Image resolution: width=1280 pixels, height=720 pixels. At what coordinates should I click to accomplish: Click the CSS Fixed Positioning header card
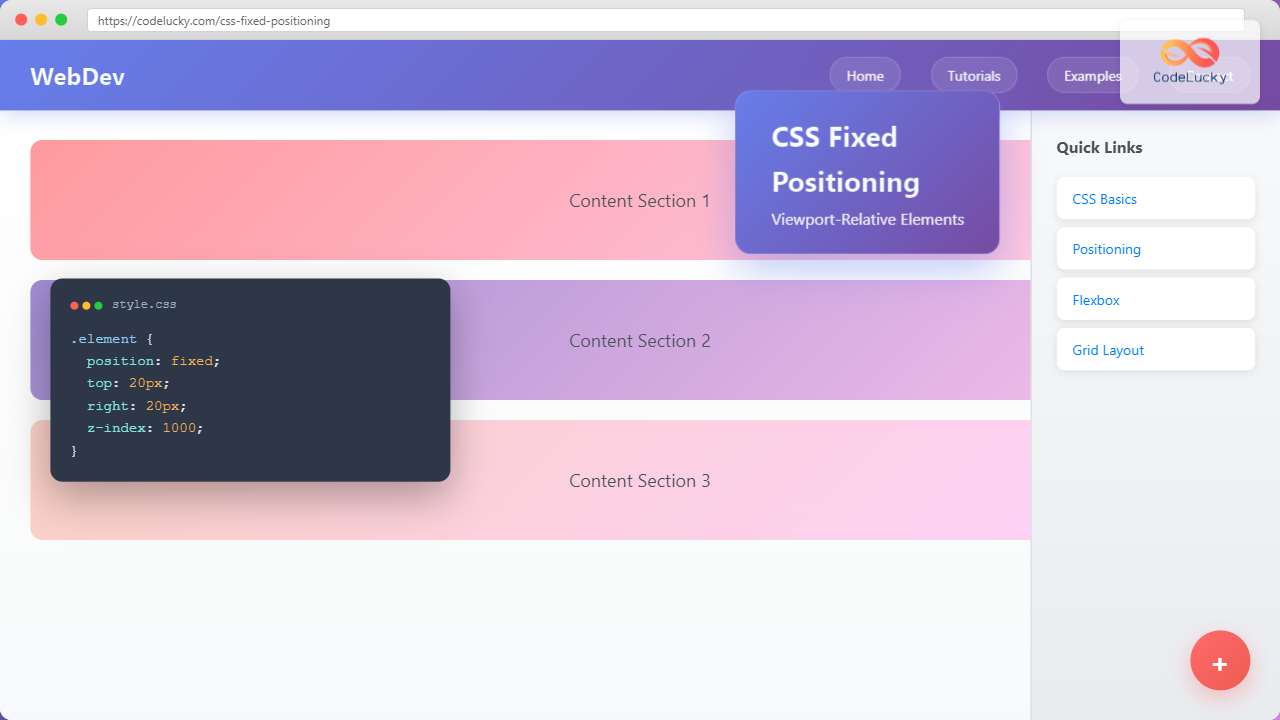[866, 170]
